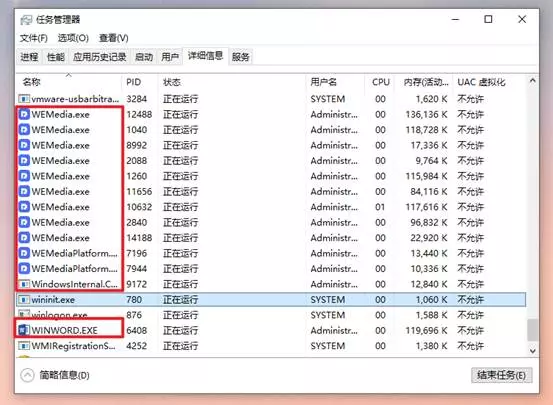Click the WindowsInternal.C... process icon
This screenshot has width=553, height=405.
point(24,284)
